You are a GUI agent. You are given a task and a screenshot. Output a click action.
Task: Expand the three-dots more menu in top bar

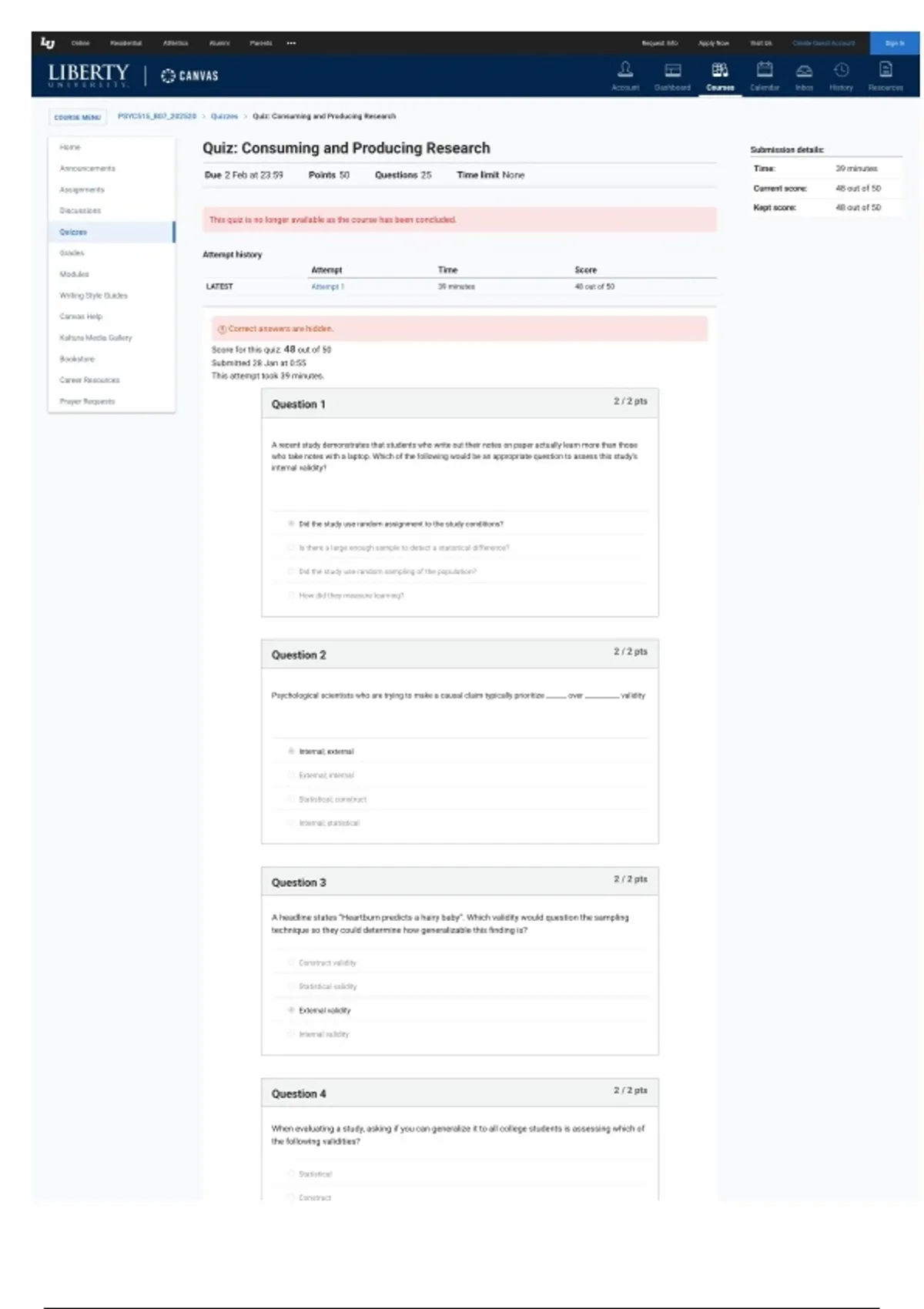[291, 43]
